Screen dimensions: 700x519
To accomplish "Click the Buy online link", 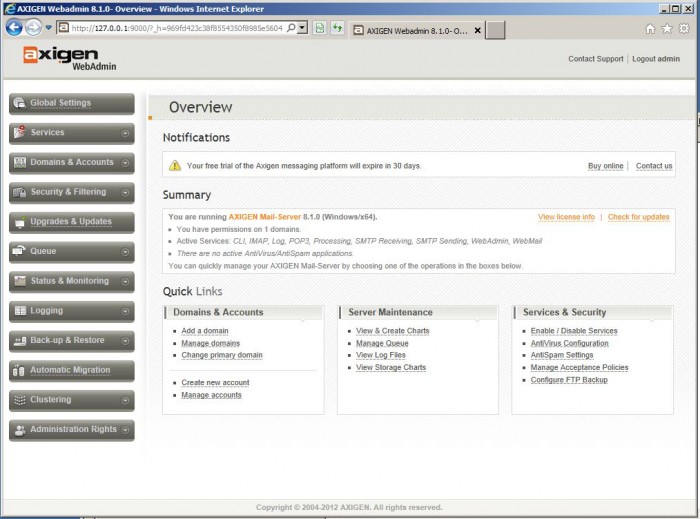I will [605, 166].
